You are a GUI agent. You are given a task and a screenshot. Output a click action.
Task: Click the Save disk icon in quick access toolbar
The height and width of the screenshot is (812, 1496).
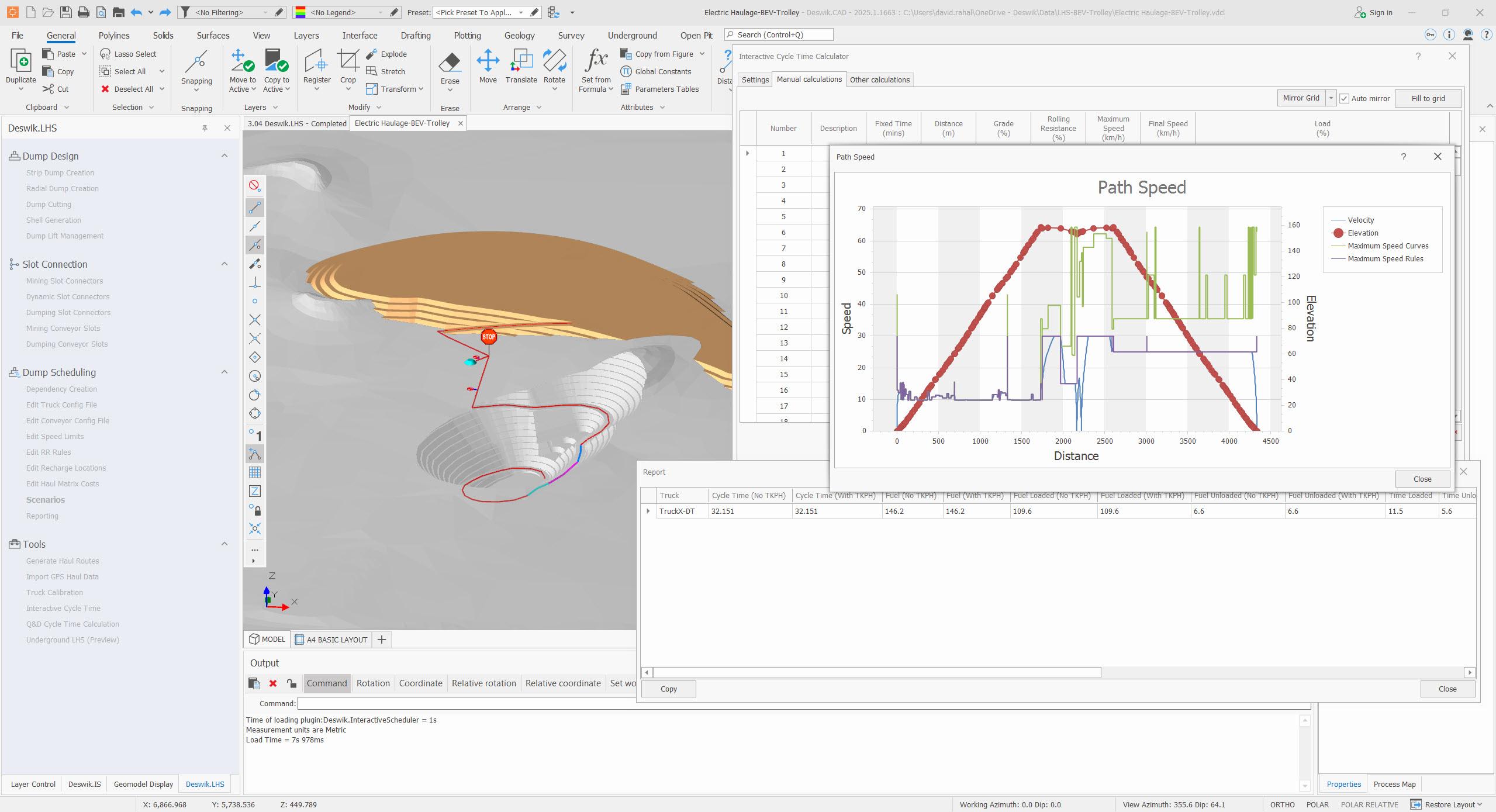point(65,12)
